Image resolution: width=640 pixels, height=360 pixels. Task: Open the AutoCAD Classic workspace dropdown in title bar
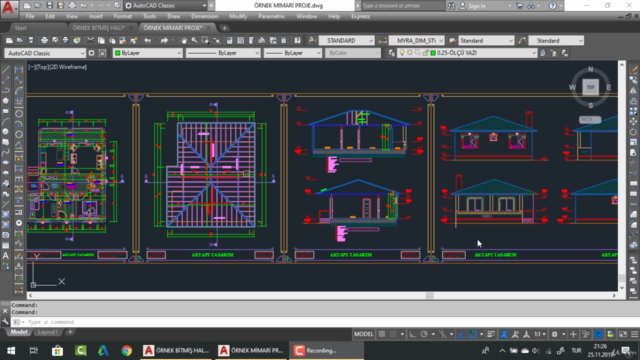click(x=165, y=6)
